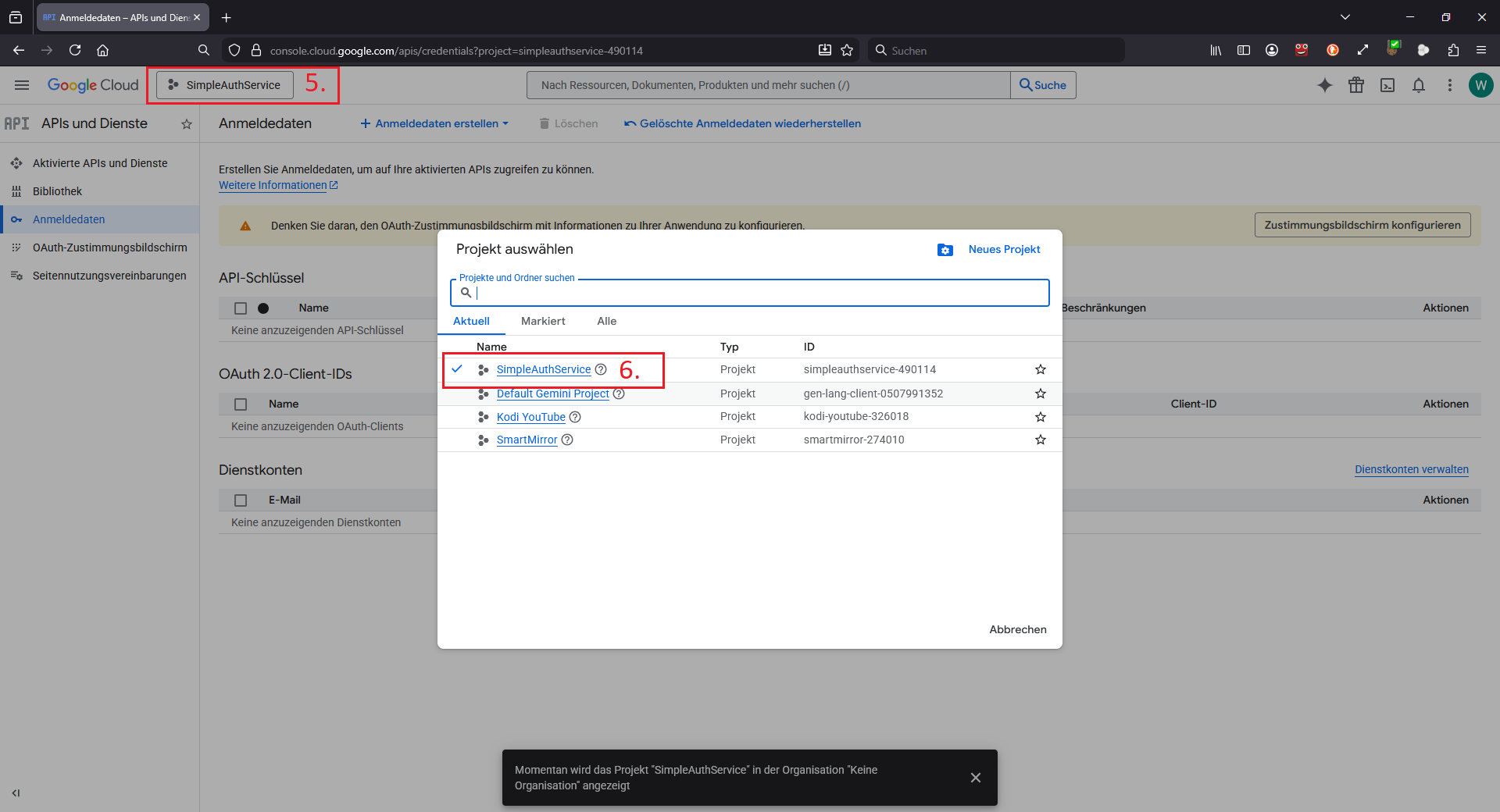Open the account avatar W
This screenshot has width=1500, height=812.
[1480, 85]
